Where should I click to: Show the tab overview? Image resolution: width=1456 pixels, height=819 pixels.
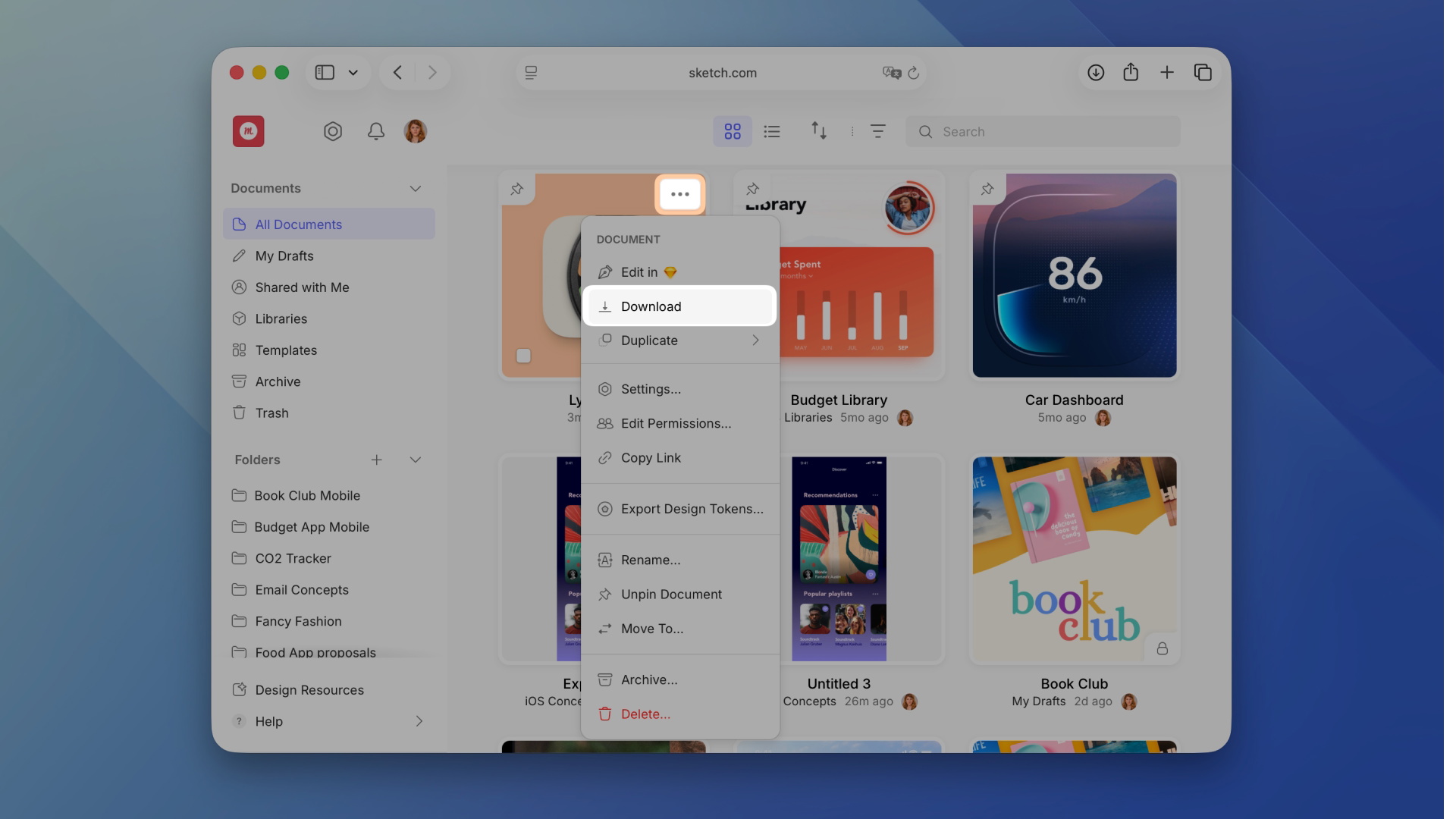click(x=1203, y=72)
